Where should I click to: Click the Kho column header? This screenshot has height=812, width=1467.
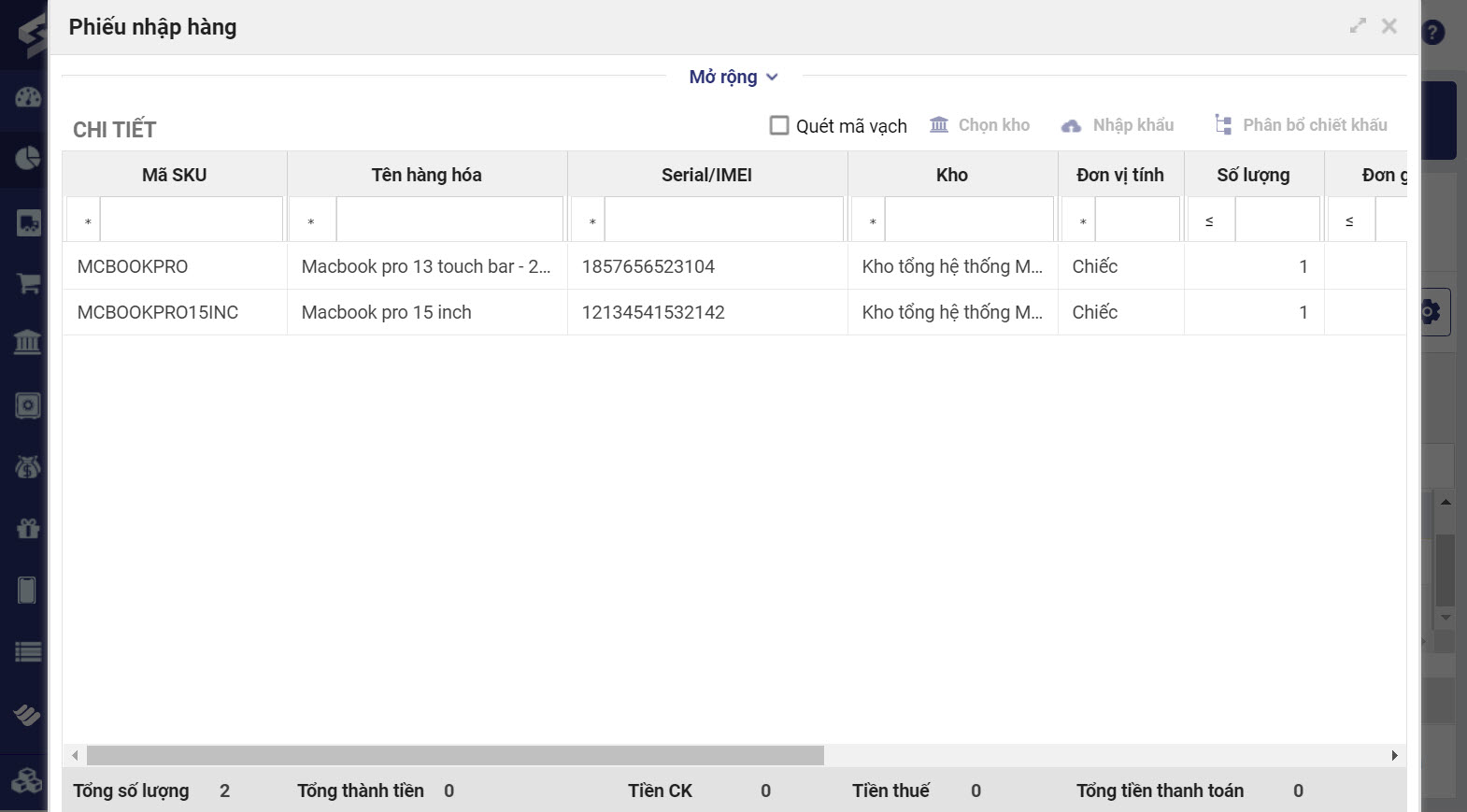tap(952, 175)
